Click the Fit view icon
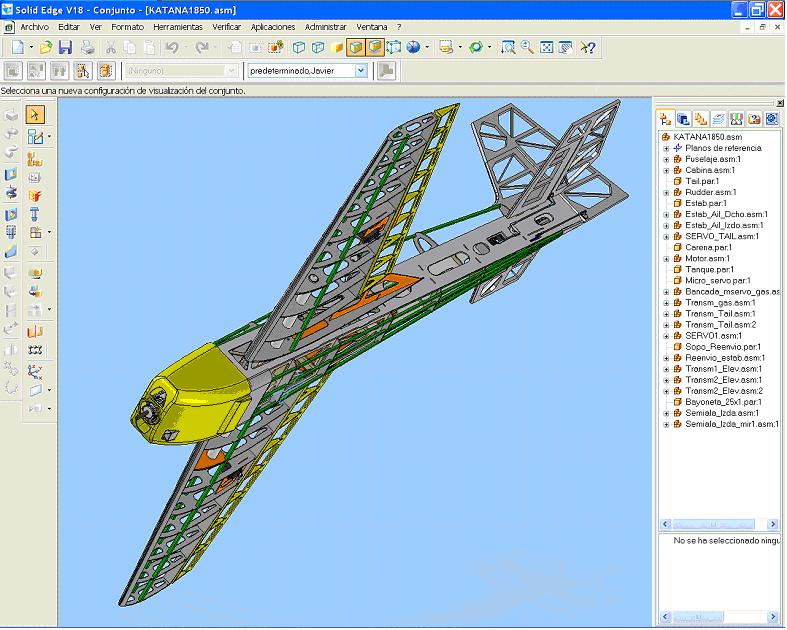 point(546,47)
